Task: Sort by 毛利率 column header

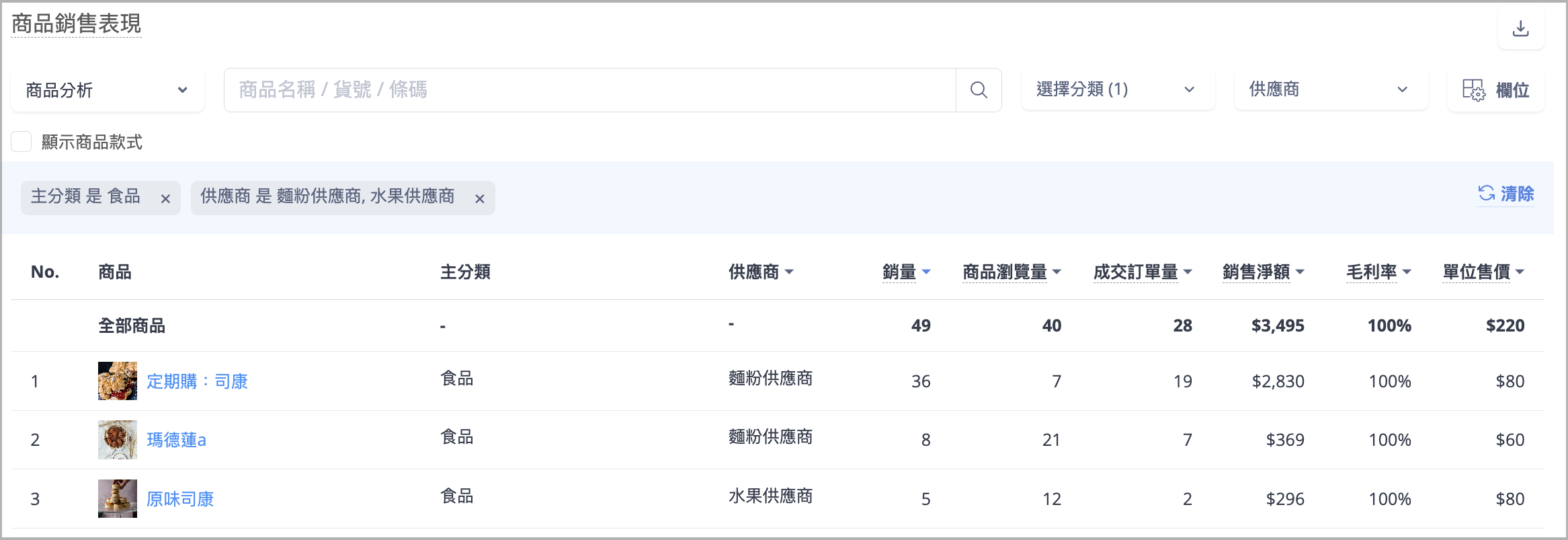Action: click(1378, 272)
